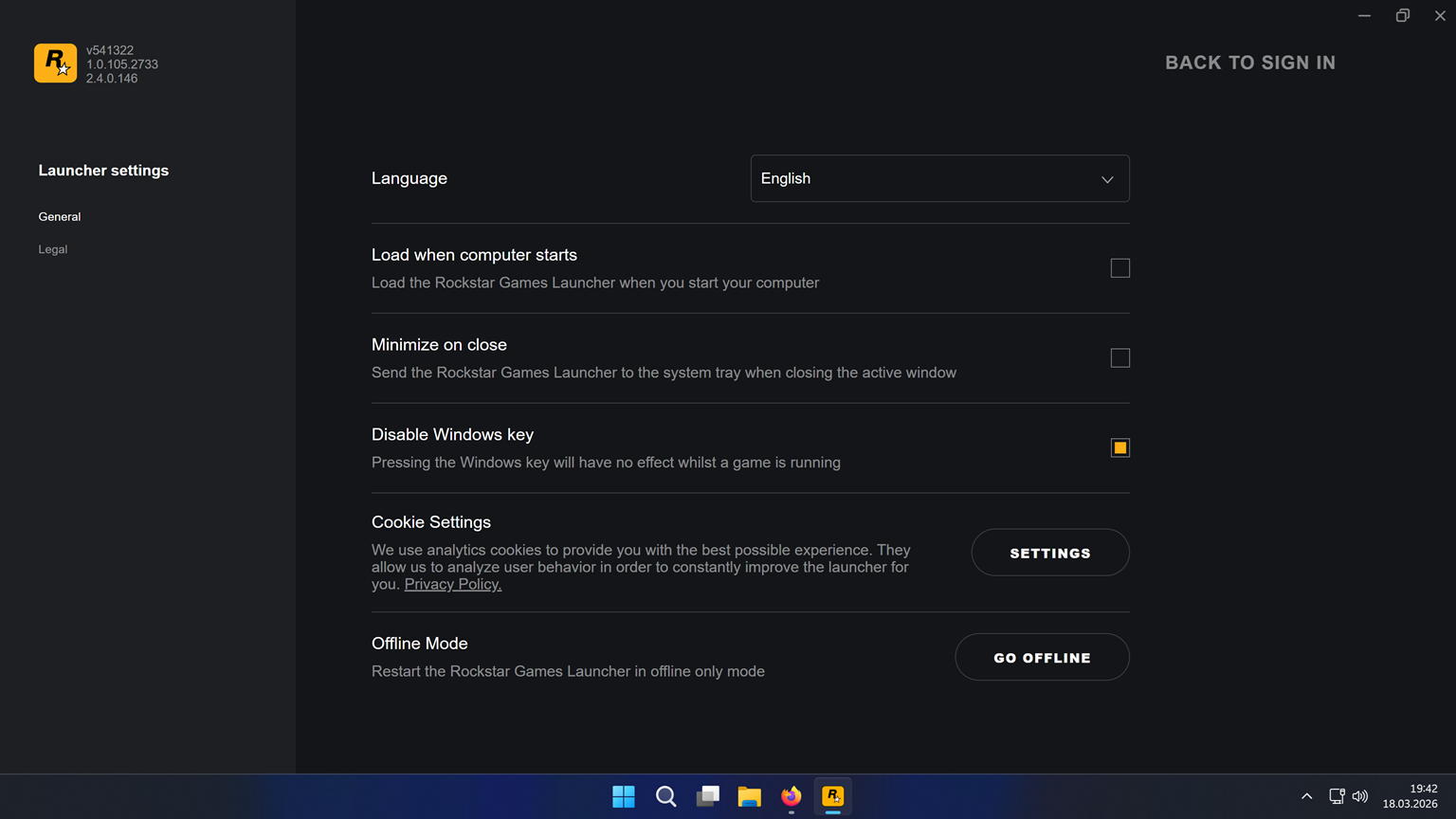The width and height of the screenshot is (1456, 819).
Task: Open the Windows Start menu
Action: click(x=624, y=796)
